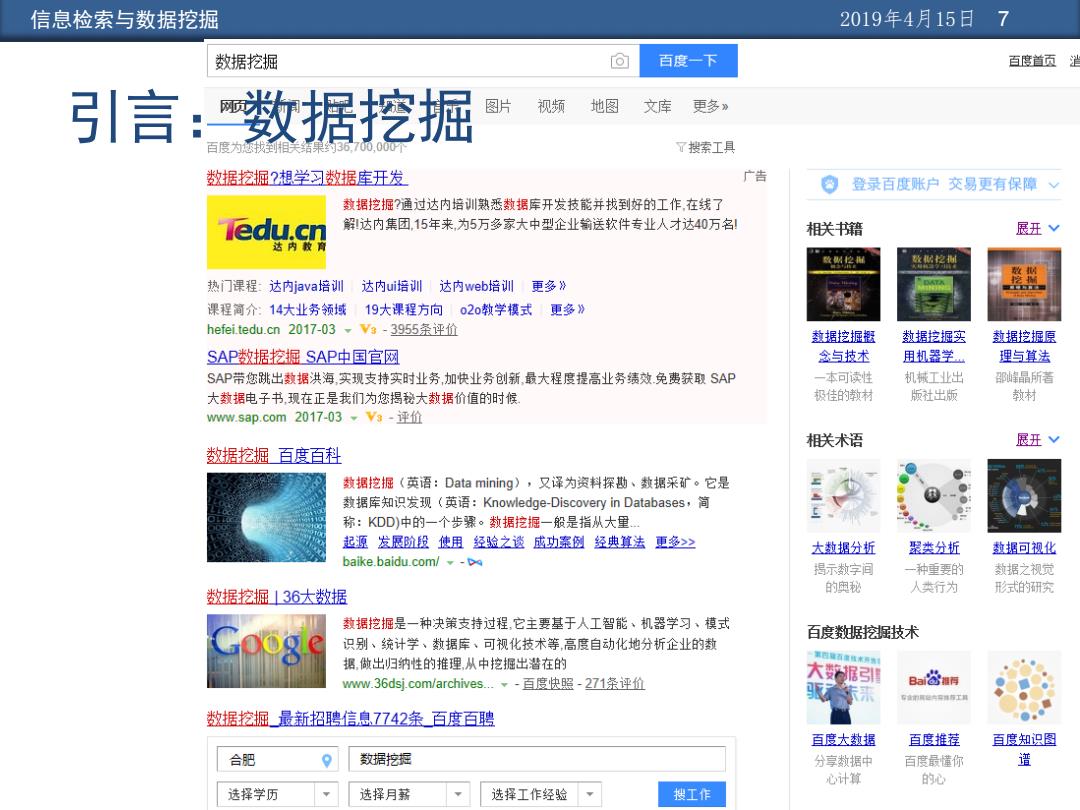Click the 评价 link beside www.sap.com
The image size is (1080, 810).
409,417
